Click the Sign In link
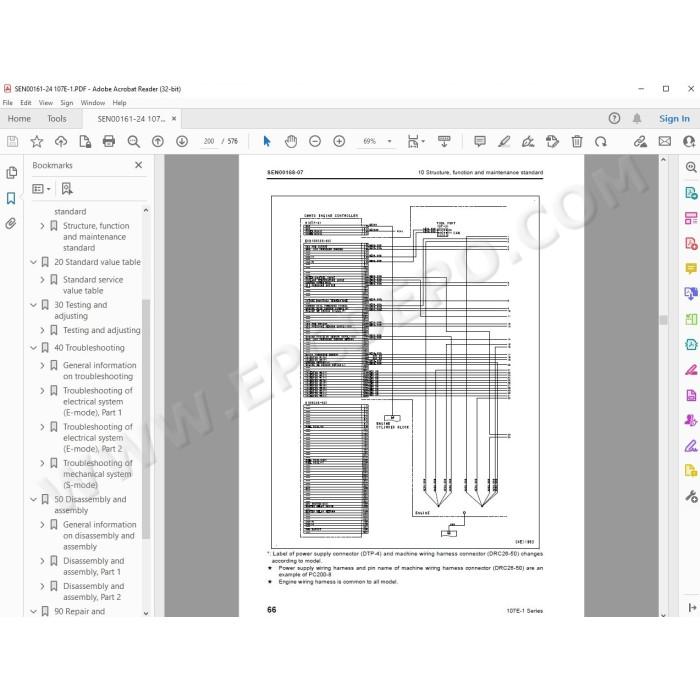 (x=674, y=119)
